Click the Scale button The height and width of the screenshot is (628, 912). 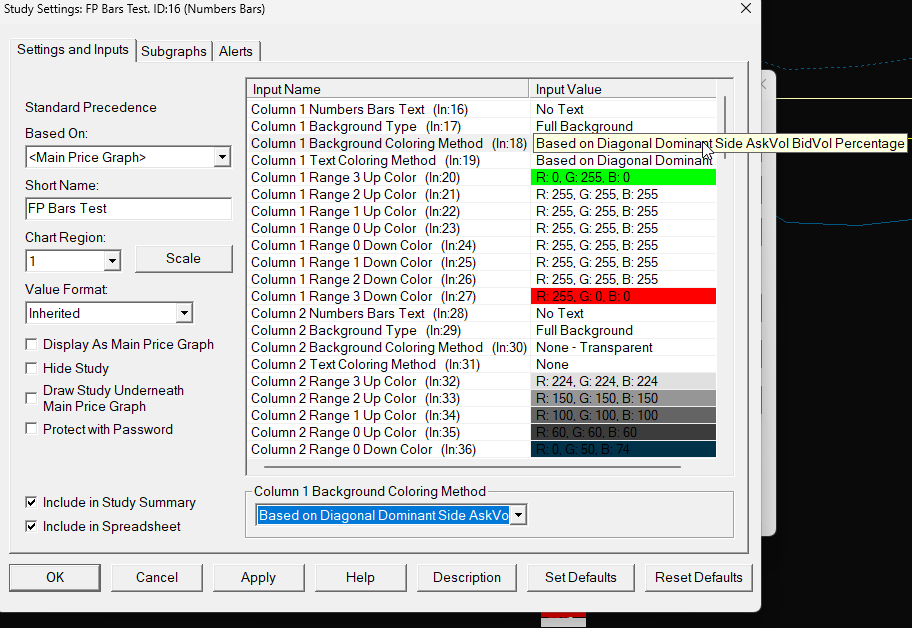point(184,259)
